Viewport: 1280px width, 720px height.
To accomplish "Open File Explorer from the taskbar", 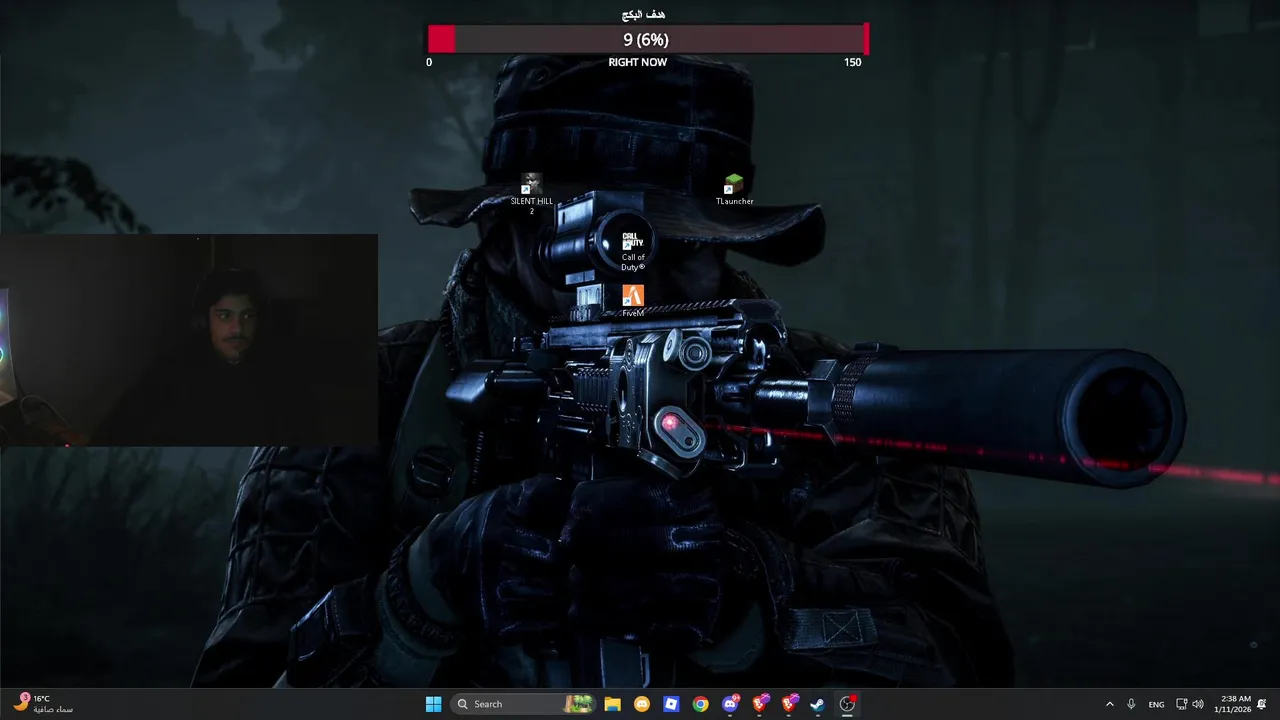I will [612, 704].
